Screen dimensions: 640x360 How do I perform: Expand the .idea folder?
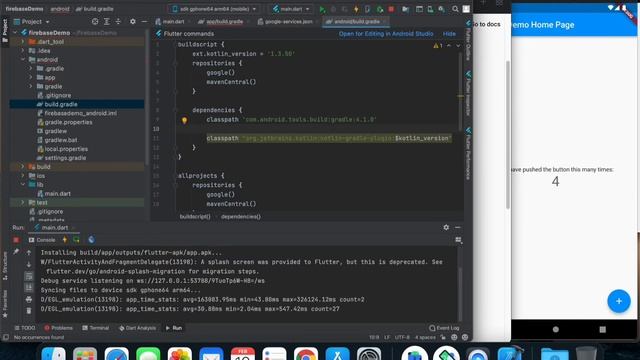coord(23,51)
